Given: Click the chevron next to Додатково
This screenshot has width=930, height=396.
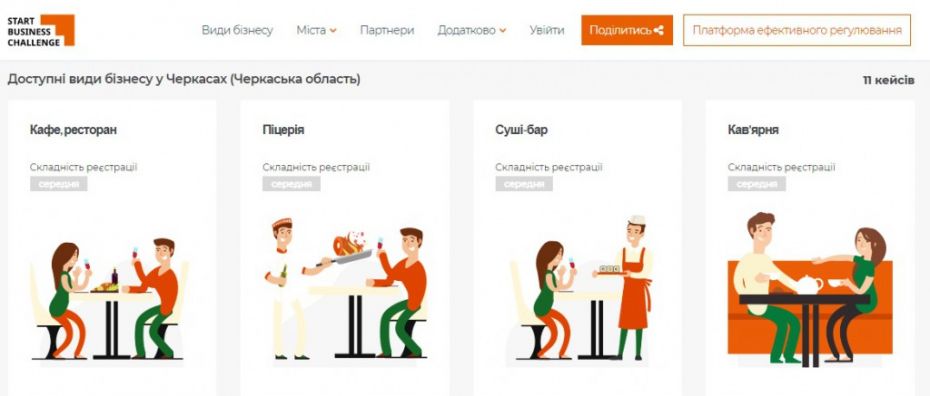Looking at the screenshot, I should (x=503, y=31).
